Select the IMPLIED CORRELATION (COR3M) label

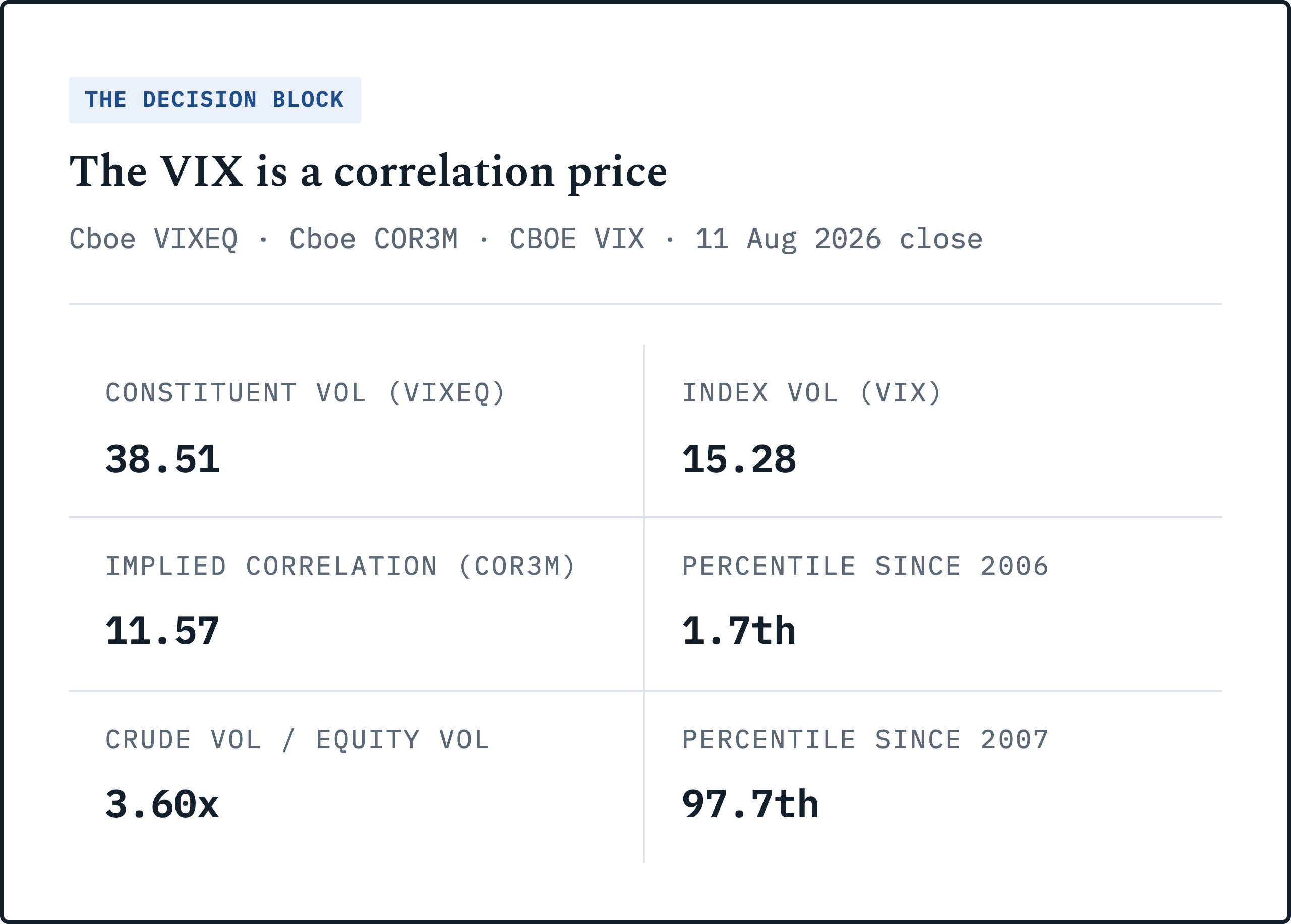(341, 567)
